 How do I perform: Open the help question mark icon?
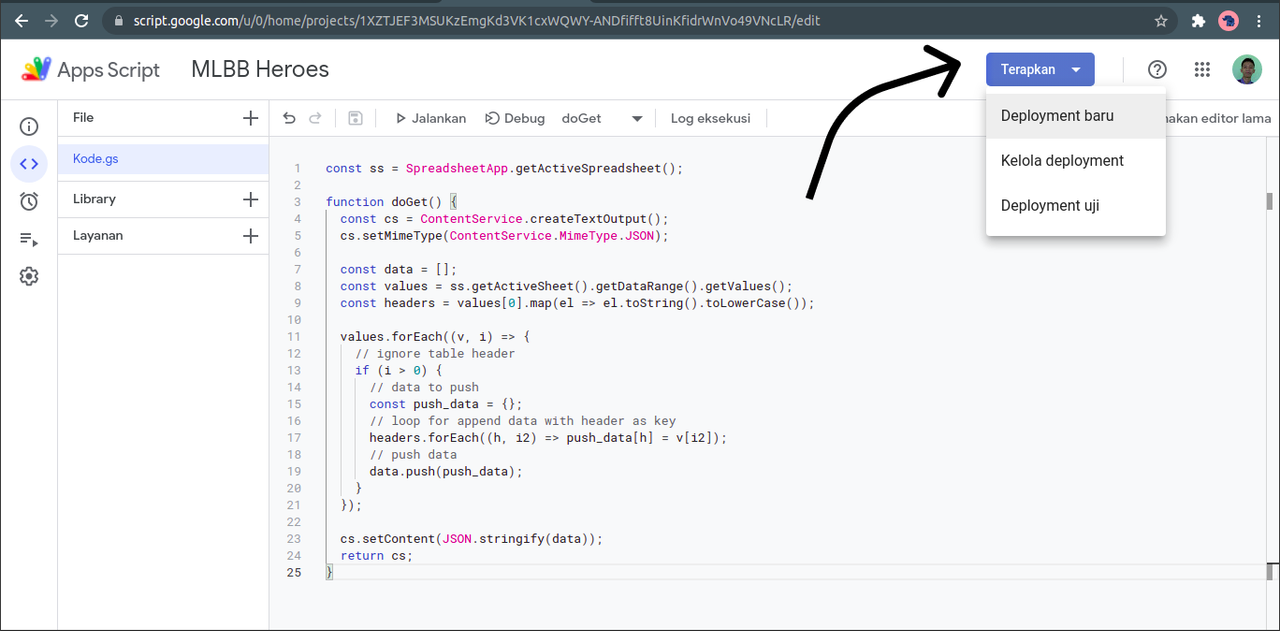click(1157, 69)
